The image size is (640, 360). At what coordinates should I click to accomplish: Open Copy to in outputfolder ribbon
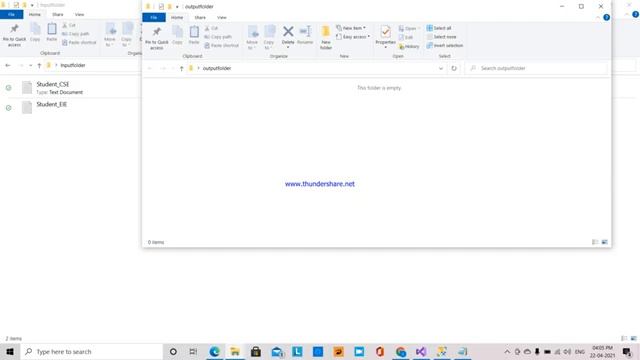pyautogui.click(x=269, y=37)
